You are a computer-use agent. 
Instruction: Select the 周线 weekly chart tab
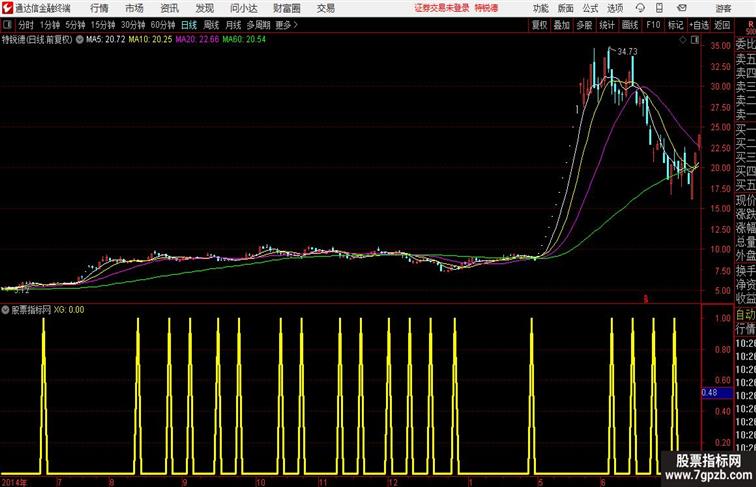211,25
